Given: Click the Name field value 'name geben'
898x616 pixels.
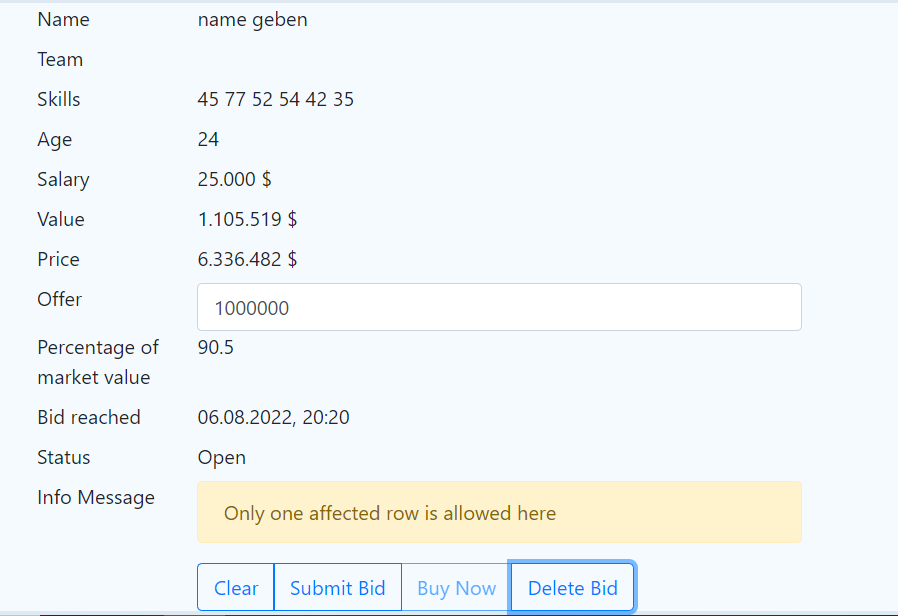Looking at the screenshot, I should click(252, 19).
